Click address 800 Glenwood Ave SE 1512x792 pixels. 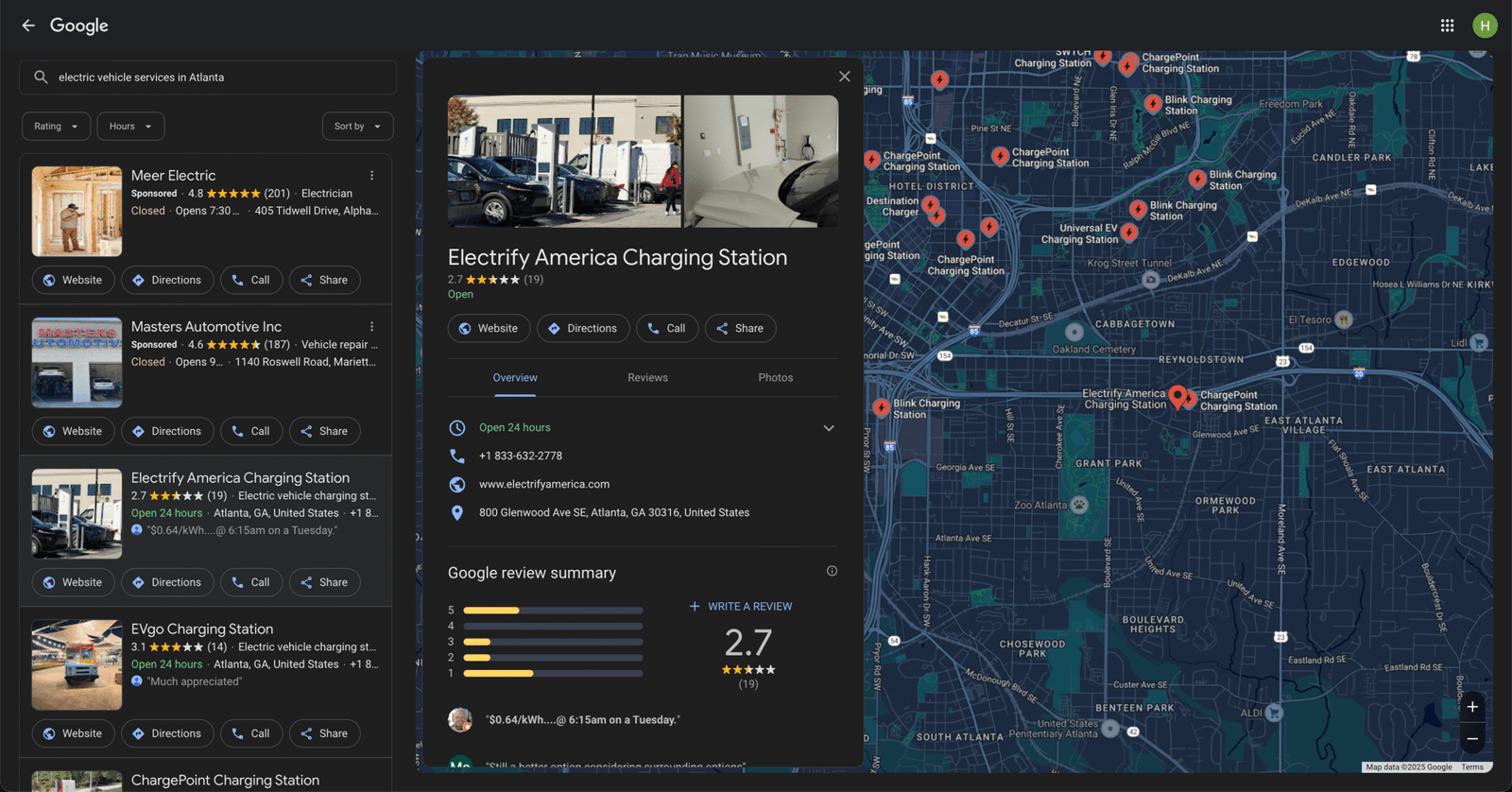(x=614, y=513)
